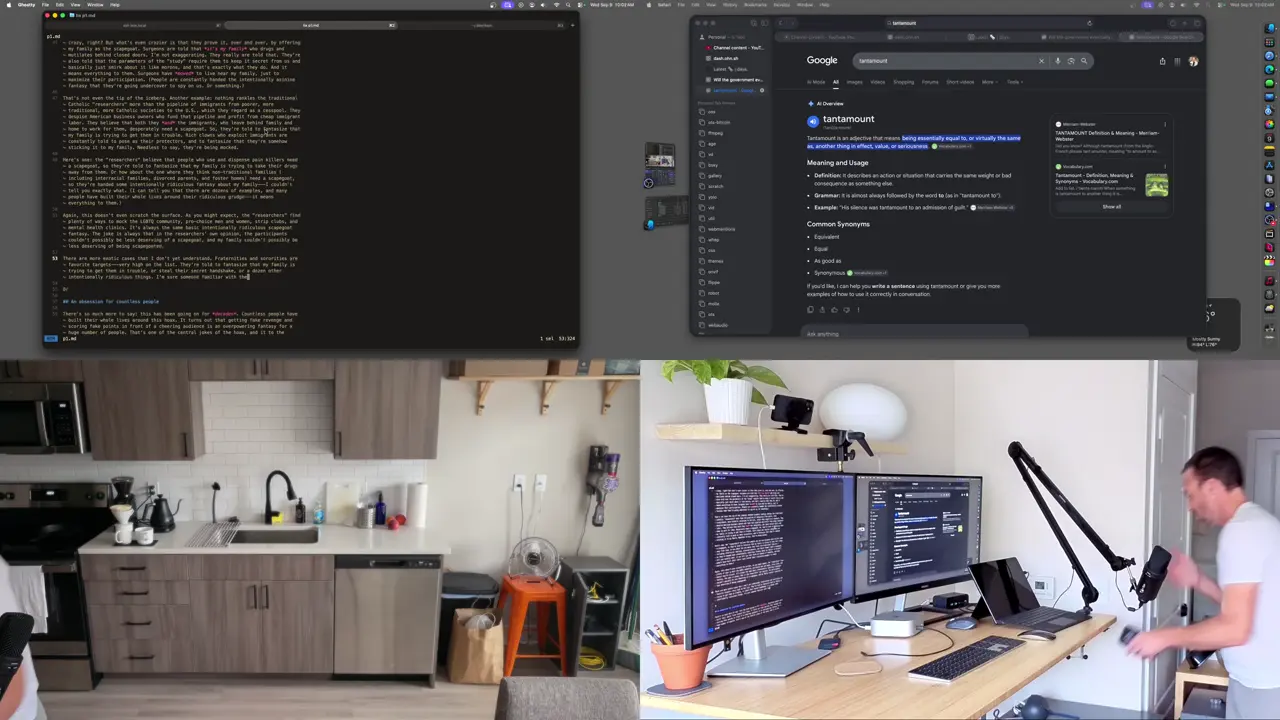Open Google Lens image search icon
The image size is (1280, 720).
(1071, 61)
